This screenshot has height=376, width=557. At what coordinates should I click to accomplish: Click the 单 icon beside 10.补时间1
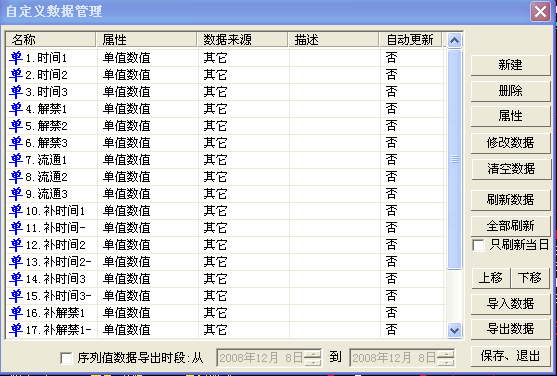(16, 211)
